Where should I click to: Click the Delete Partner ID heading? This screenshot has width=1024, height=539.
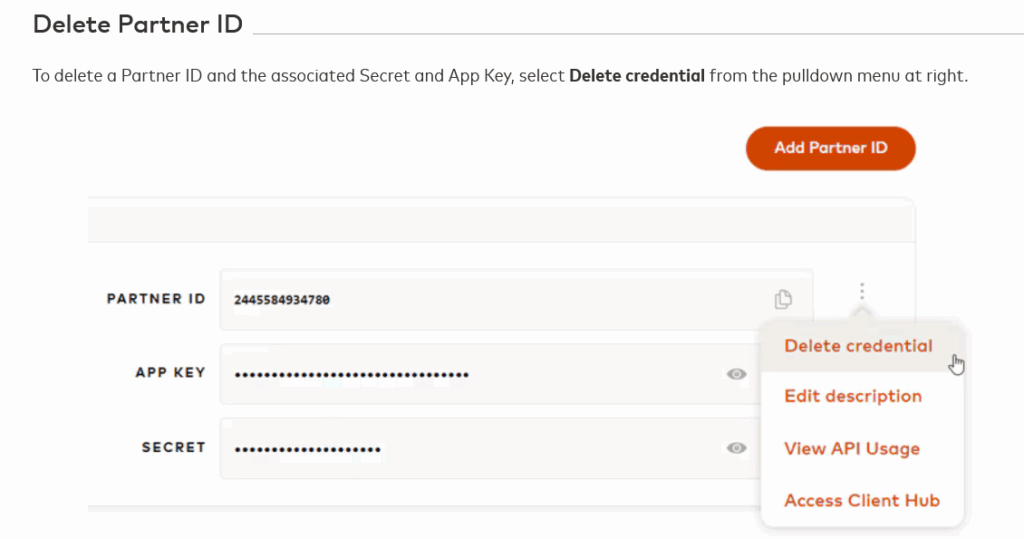(138, 25)
